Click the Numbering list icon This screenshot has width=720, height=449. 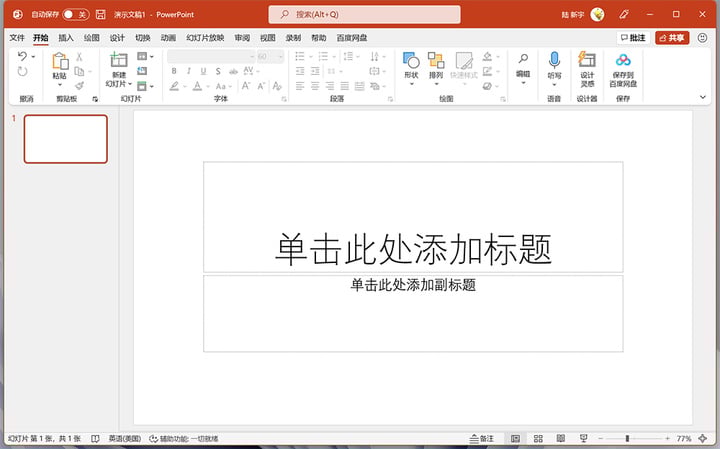coord(323,56)
